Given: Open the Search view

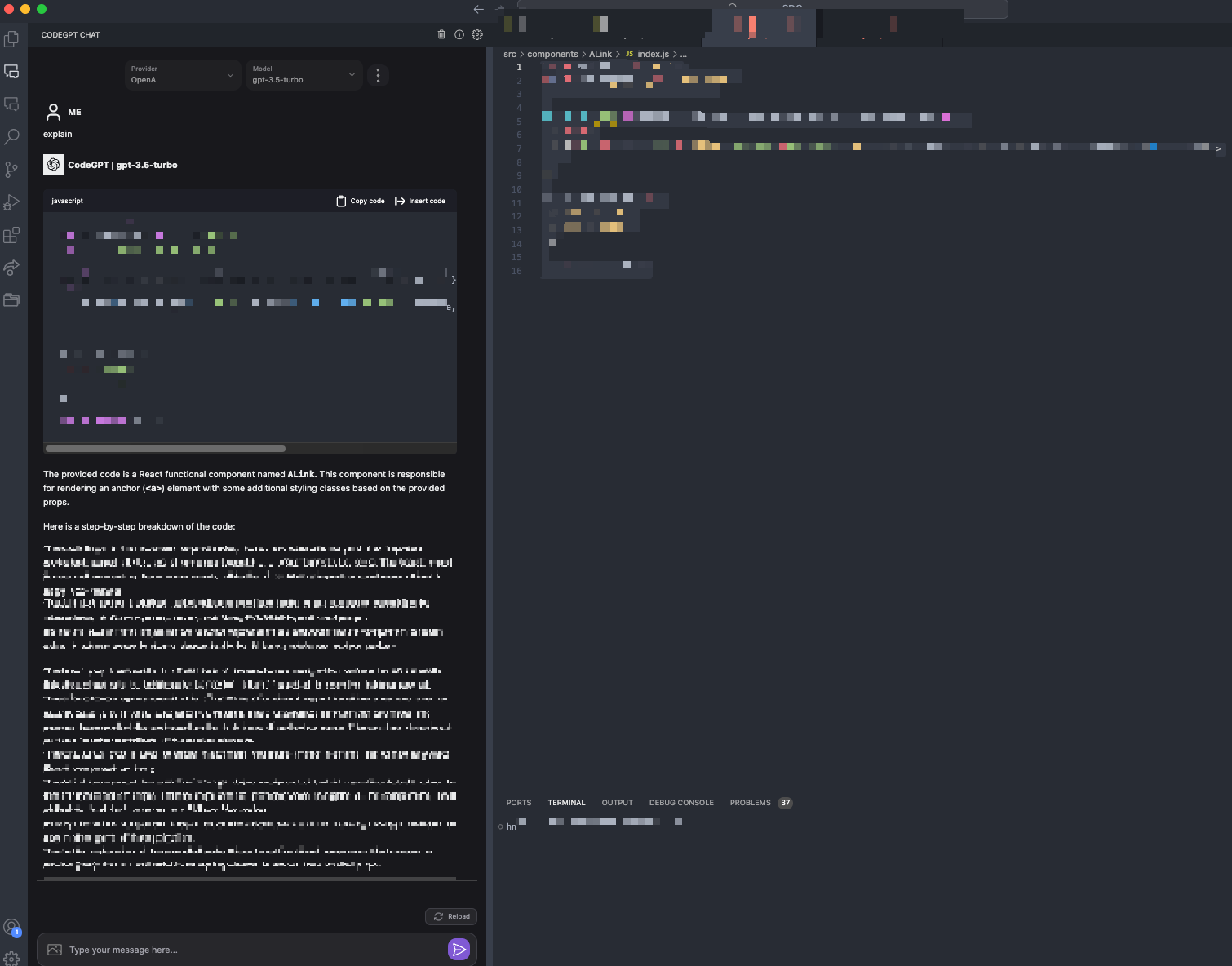Looking at the screenshot, I should pyautogui.click(x=12, y=136).
